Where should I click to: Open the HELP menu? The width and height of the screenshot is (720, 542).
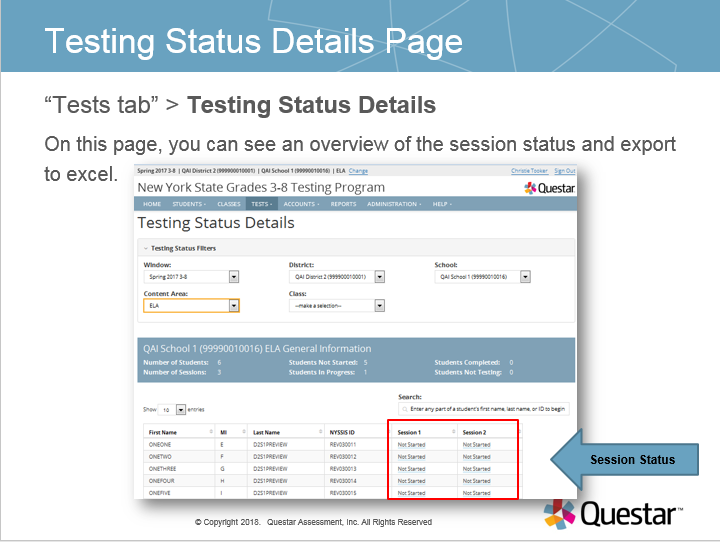(x=442, y=204)
